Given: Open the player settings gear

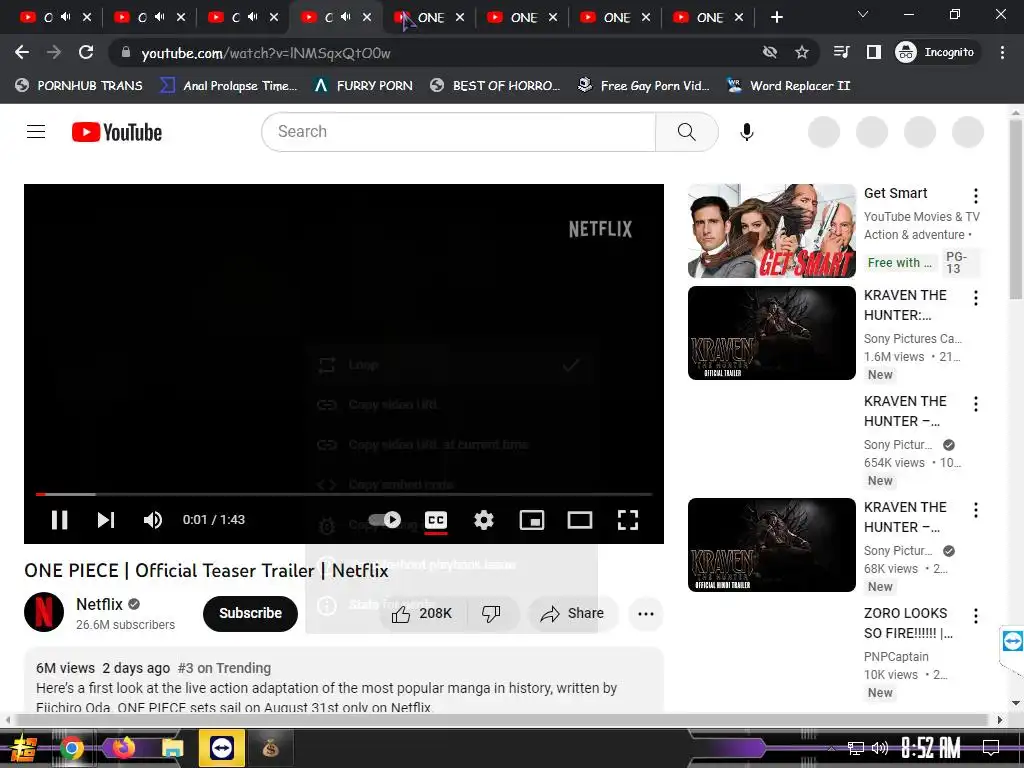Looking at the screenshot, I should [483, 520].
